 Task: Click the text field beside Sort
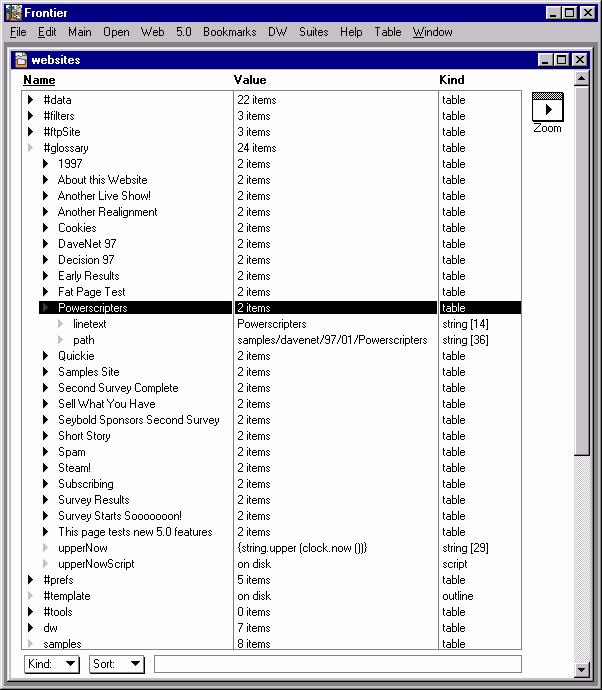pos(337,664)
